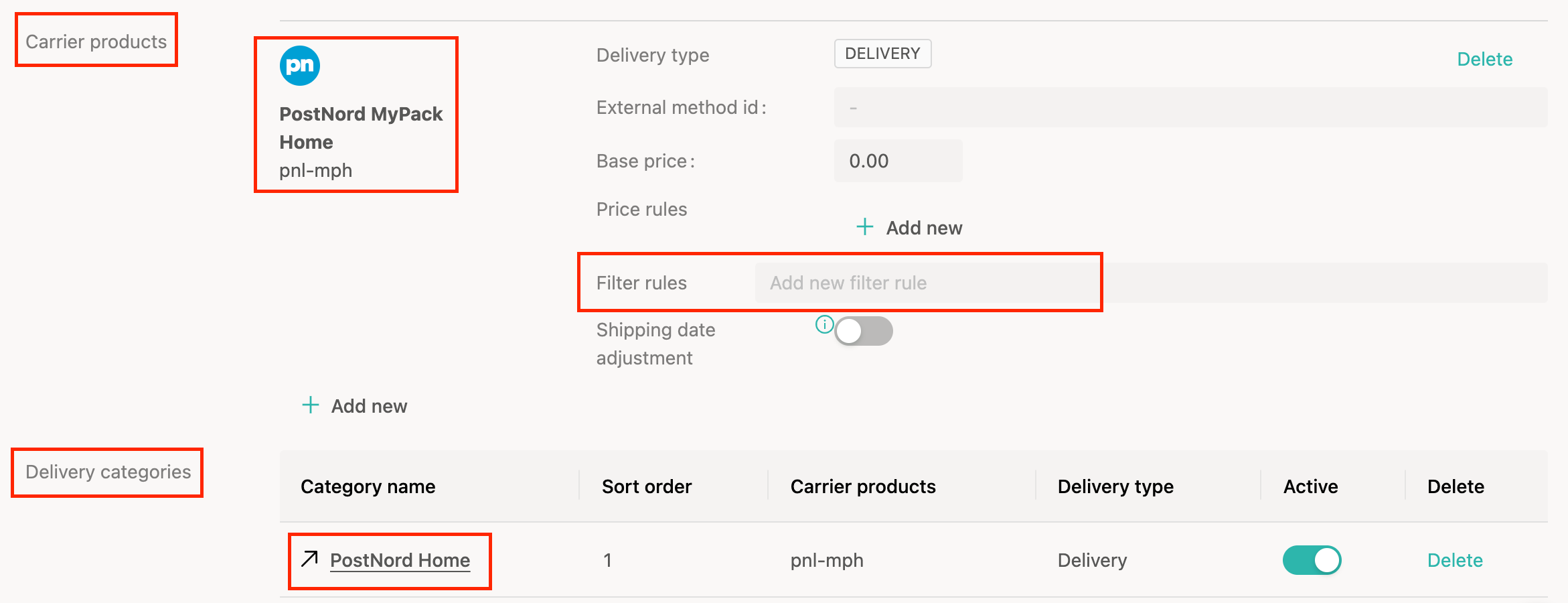Click the Category name column header
This screenshot has width=1568, height=603.
tap(368, 486)
